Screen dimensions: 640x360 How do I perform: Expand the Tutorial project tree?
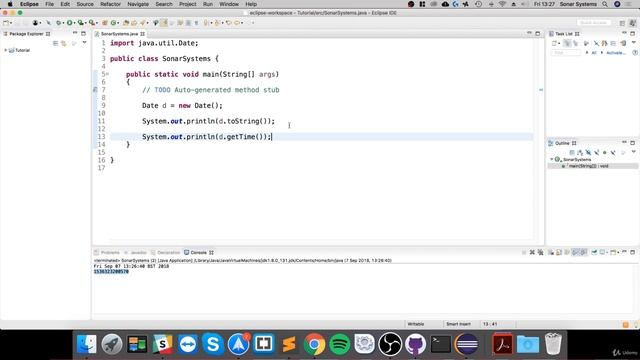(x=6, y=50)
